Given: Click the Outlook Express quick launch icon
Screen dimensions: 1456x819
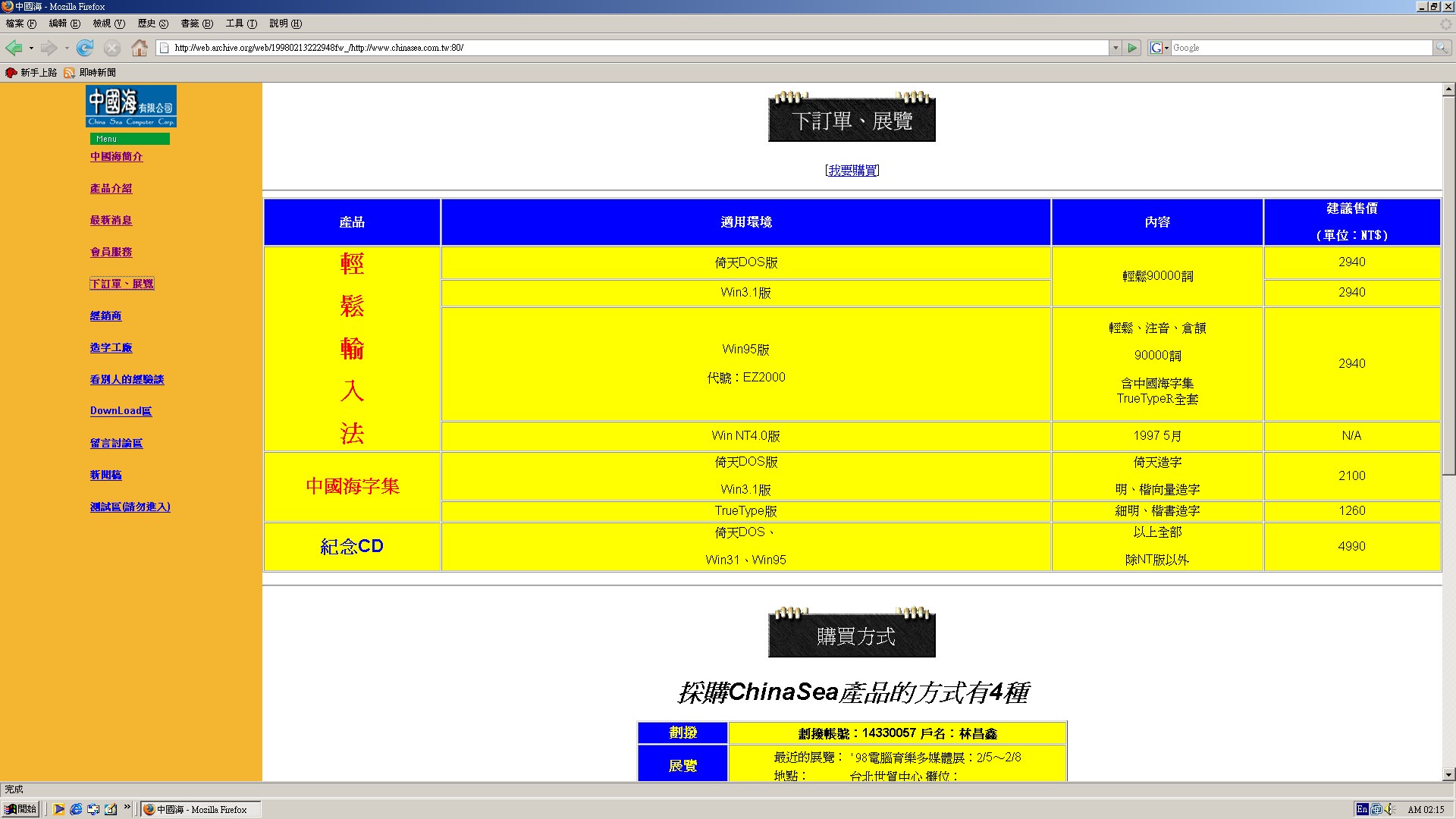Looking at the screenshot, I should (93, 809).
